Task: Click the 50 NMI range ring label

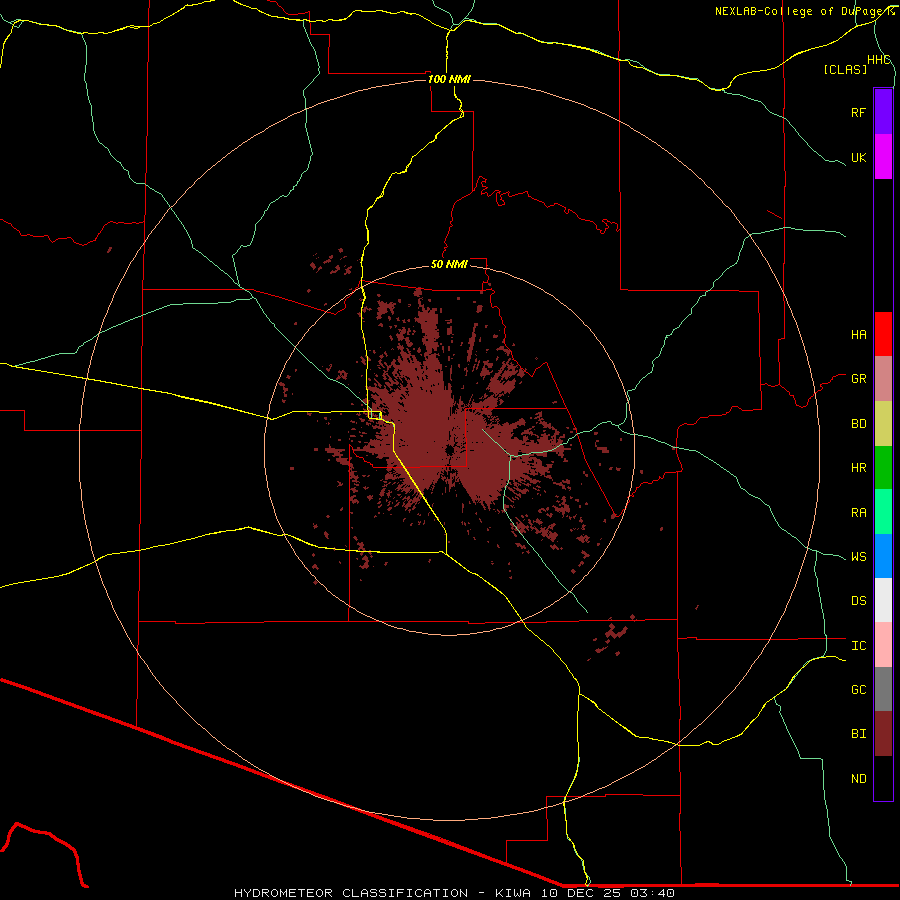Action: point(449,264)
